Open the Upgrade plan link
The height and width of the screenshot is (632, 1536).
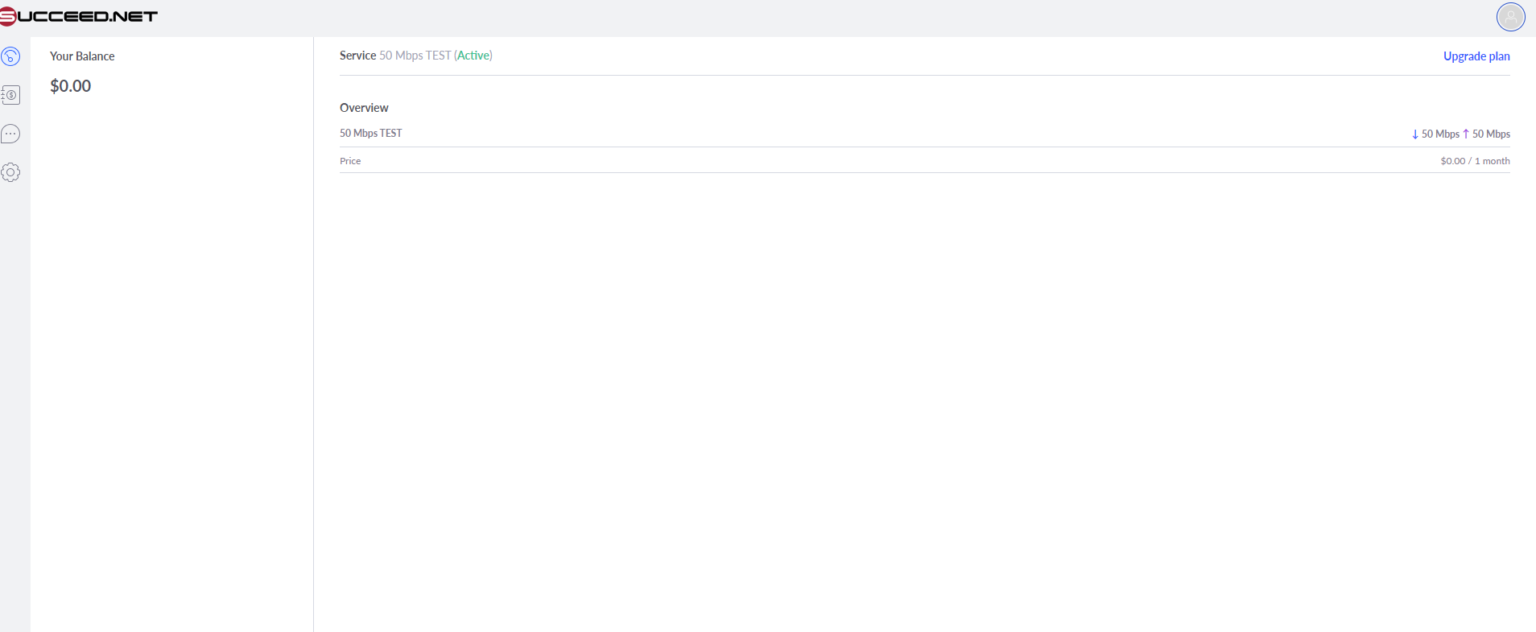tap(1477, 56)
